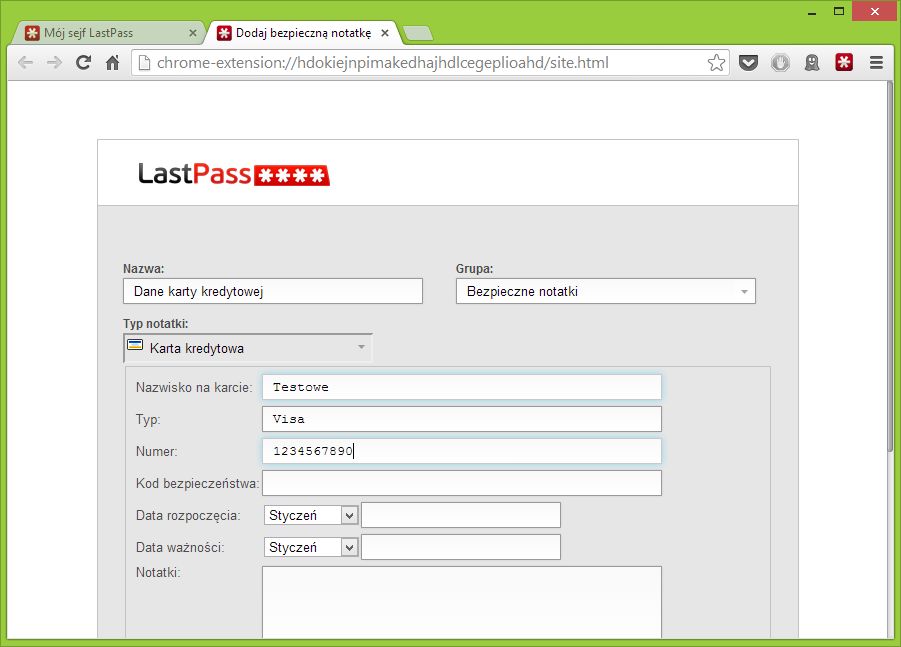The height and width of the screenshot is (647, 901).
Task: Open the Typ notatki Karta kredytowa dropdown
Action: pyautogui.click(x=248, y=348)
